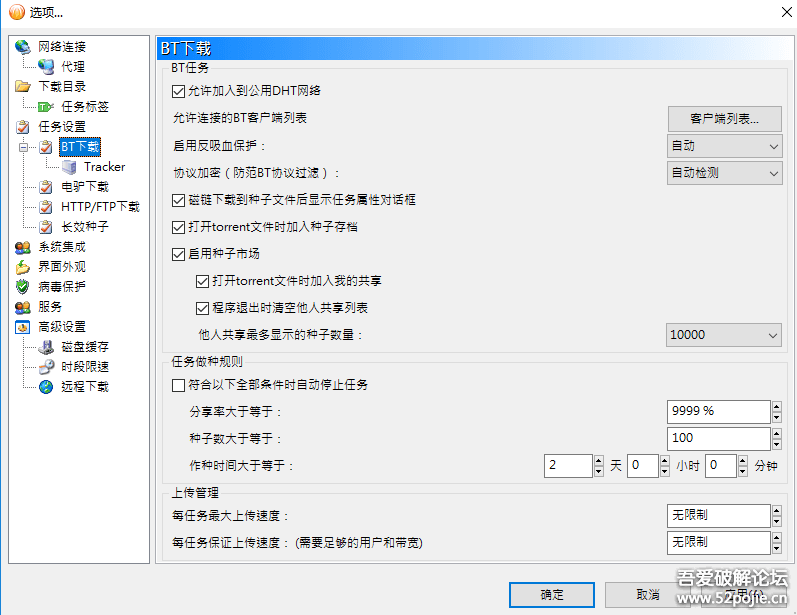Uncheck 允许加入到公用DHT网络 checkbox
Image resolution: width=797 pixels, height=615 pixels.
pos(178,91)
